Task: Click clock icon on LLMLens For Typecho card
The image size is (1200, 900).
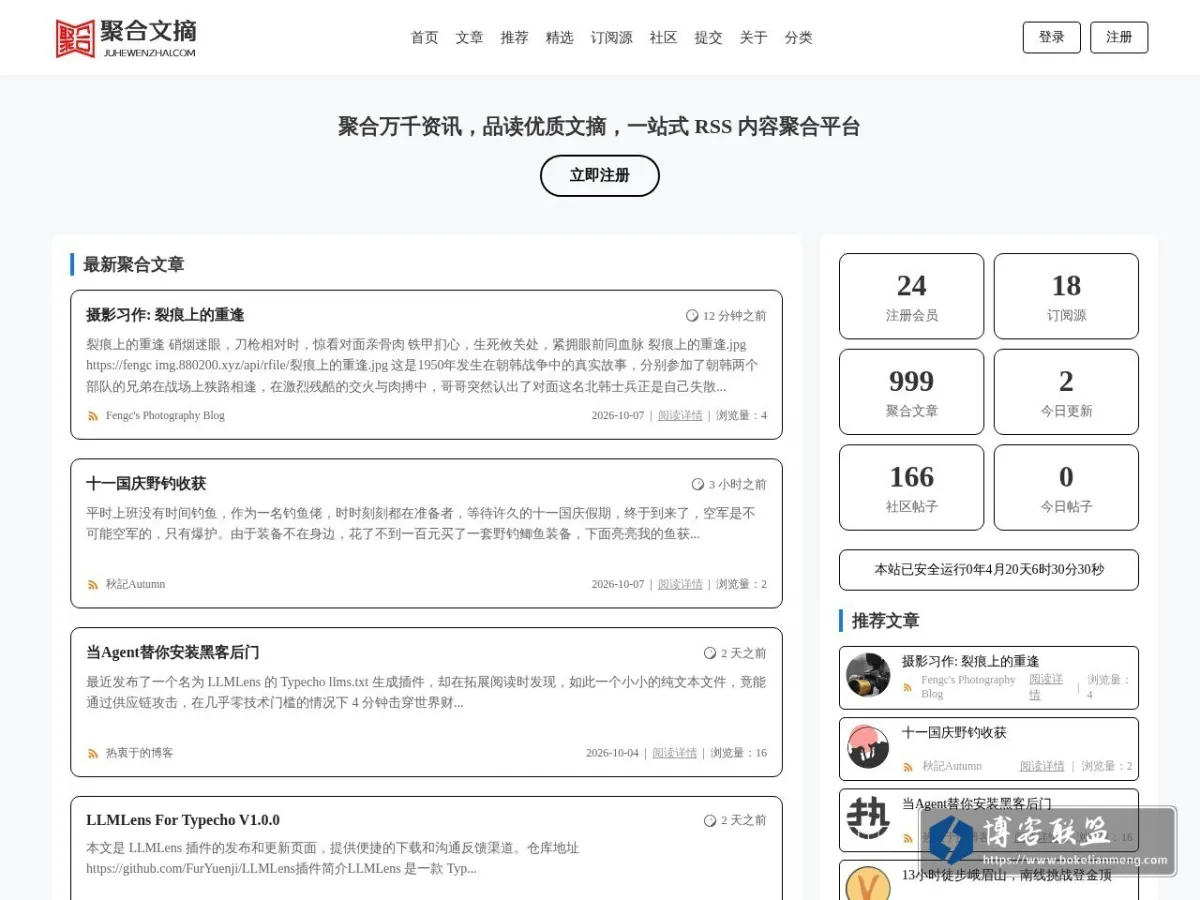Action: [710, 820]
